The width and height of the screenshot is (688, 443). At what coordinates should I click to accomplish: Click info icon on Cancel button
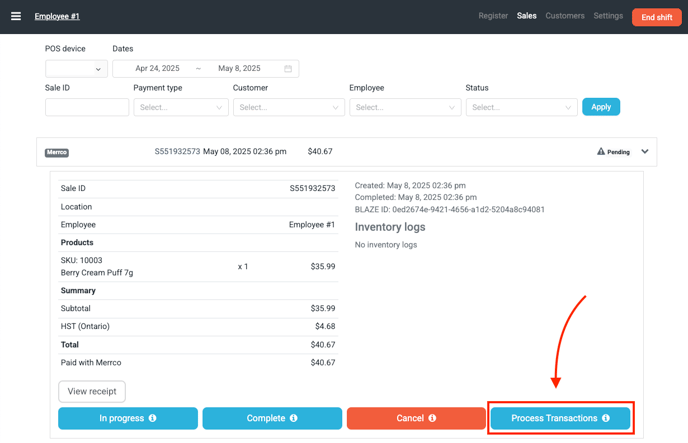(432, 418)
